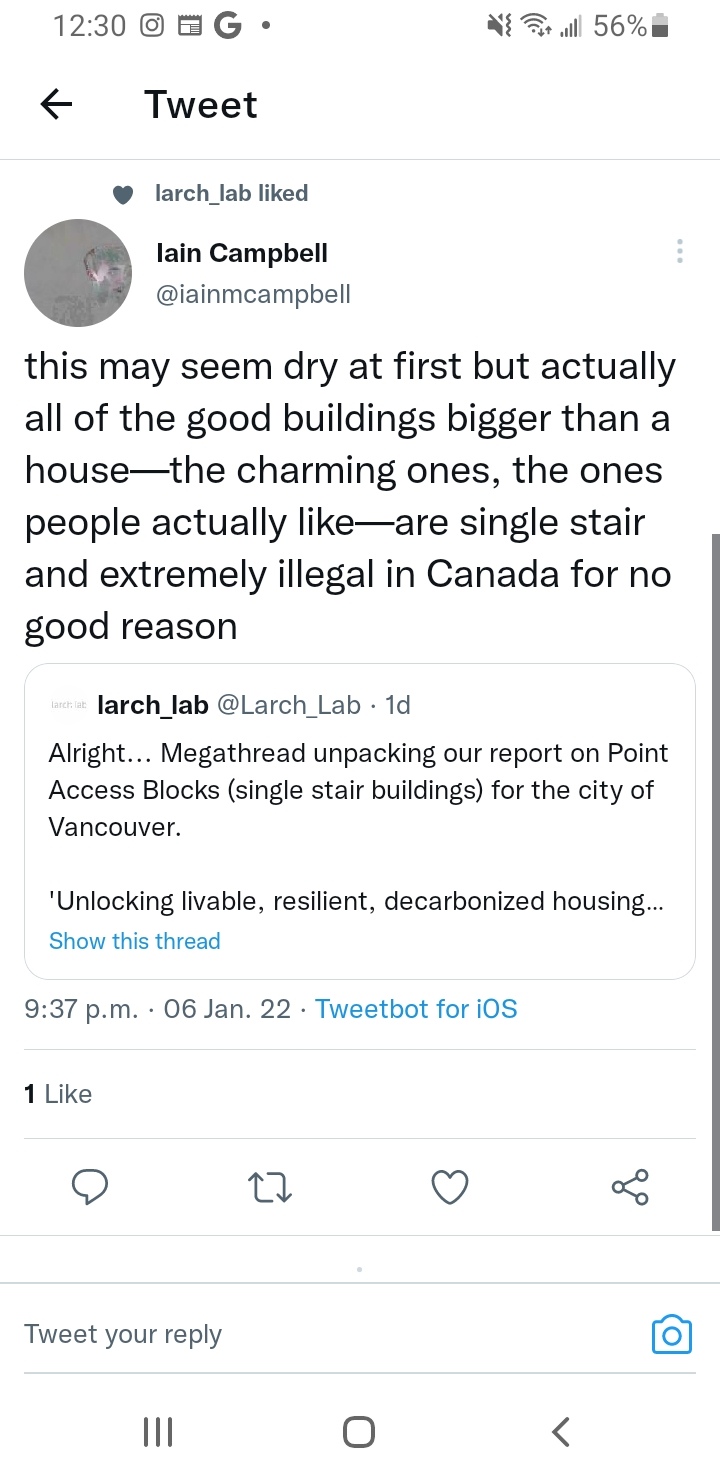Open the Tweetbot for iOS source link
Screen dimensions: 720x1480
pyautogui.click(x=416, y=1009)
